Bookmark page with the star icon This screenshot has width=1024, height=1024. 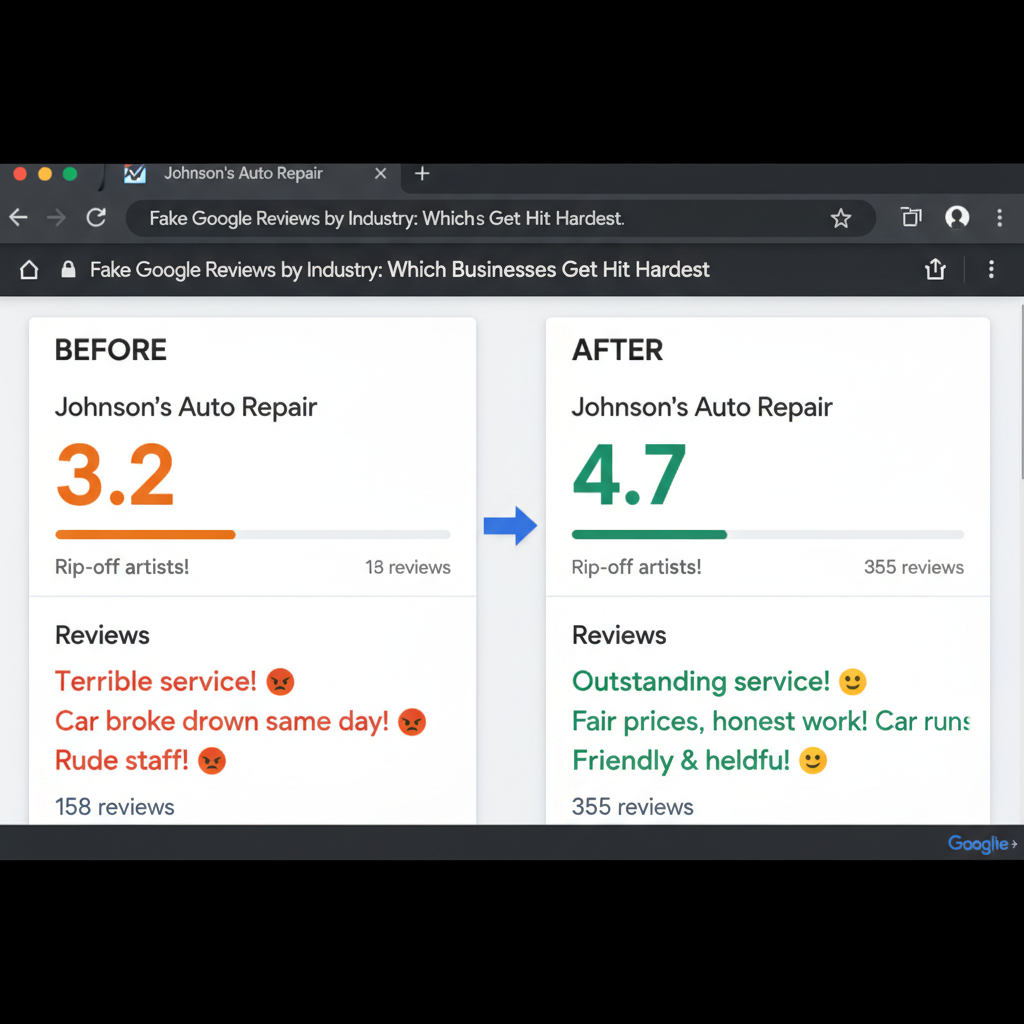(841, 218)
